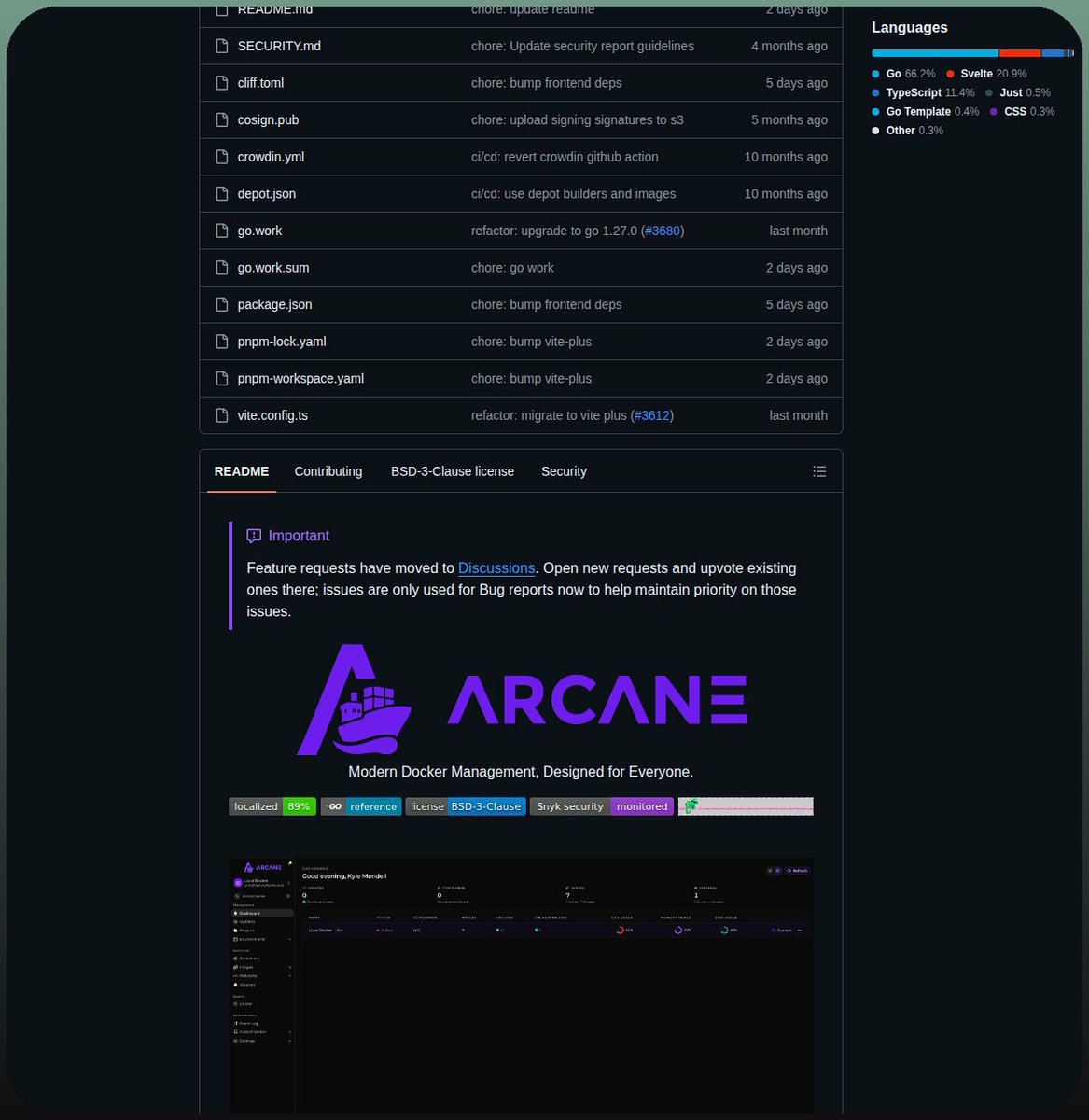Open commit 'ci/cd: revert crowdin github action'
The image size is (1089, 1120).
(565, 157)
